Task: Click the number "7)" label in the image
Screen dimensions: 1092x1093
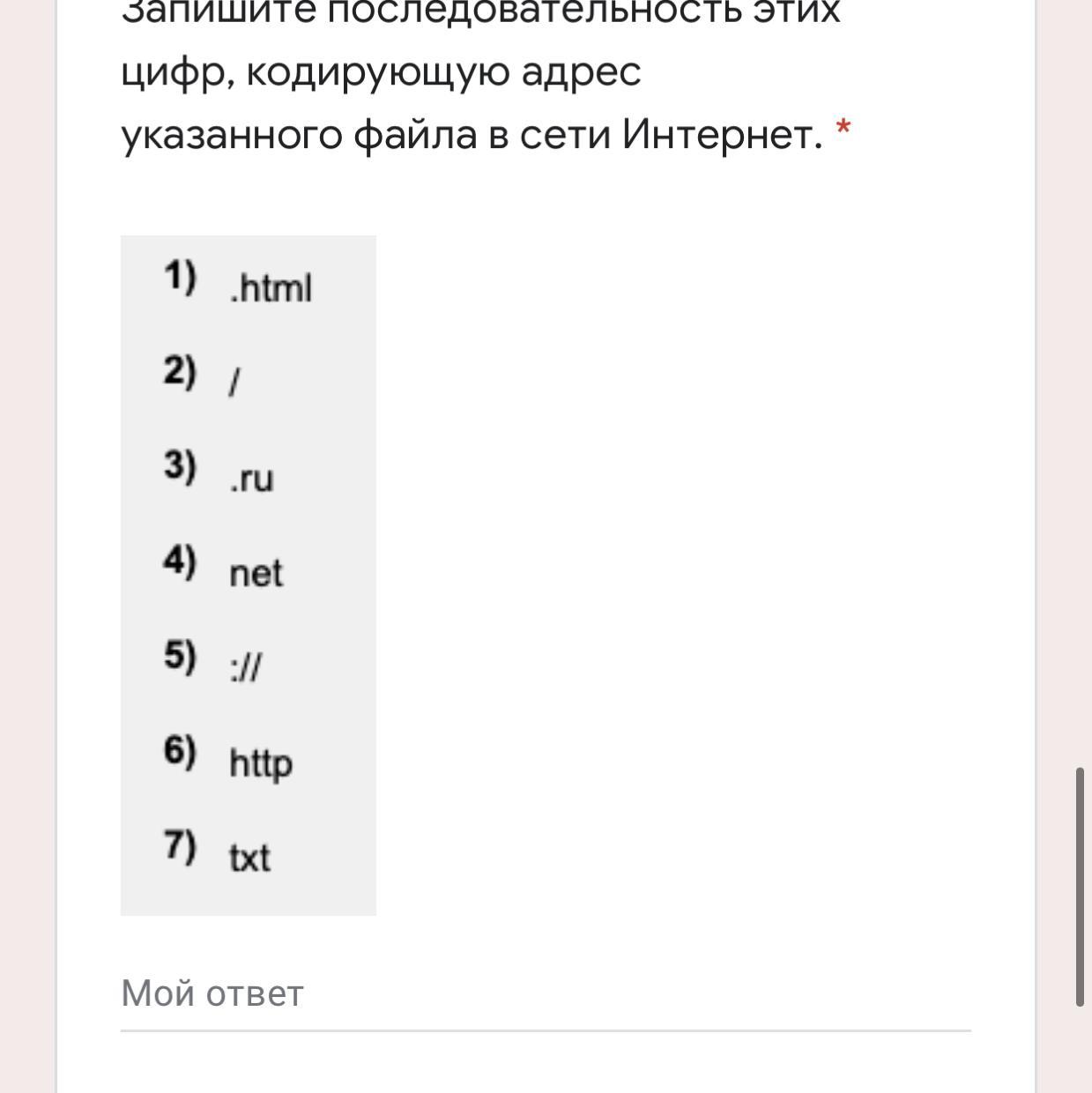Action: point(180,845)
